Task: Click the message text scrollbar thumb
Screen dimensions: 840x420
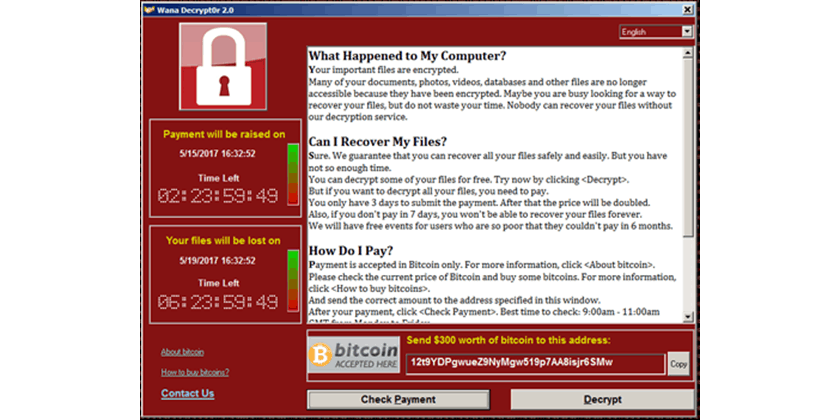Action: click(688, 147)
